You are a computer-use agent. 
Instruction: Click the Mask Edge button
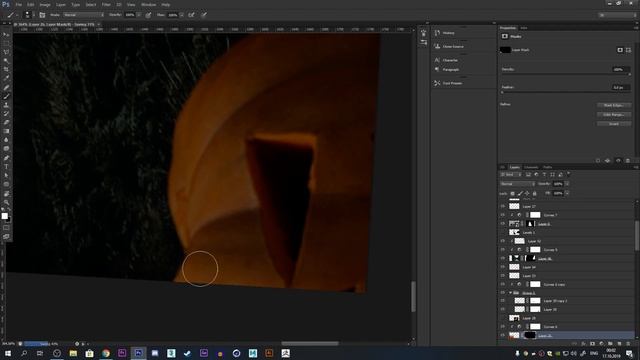(614, 105)
